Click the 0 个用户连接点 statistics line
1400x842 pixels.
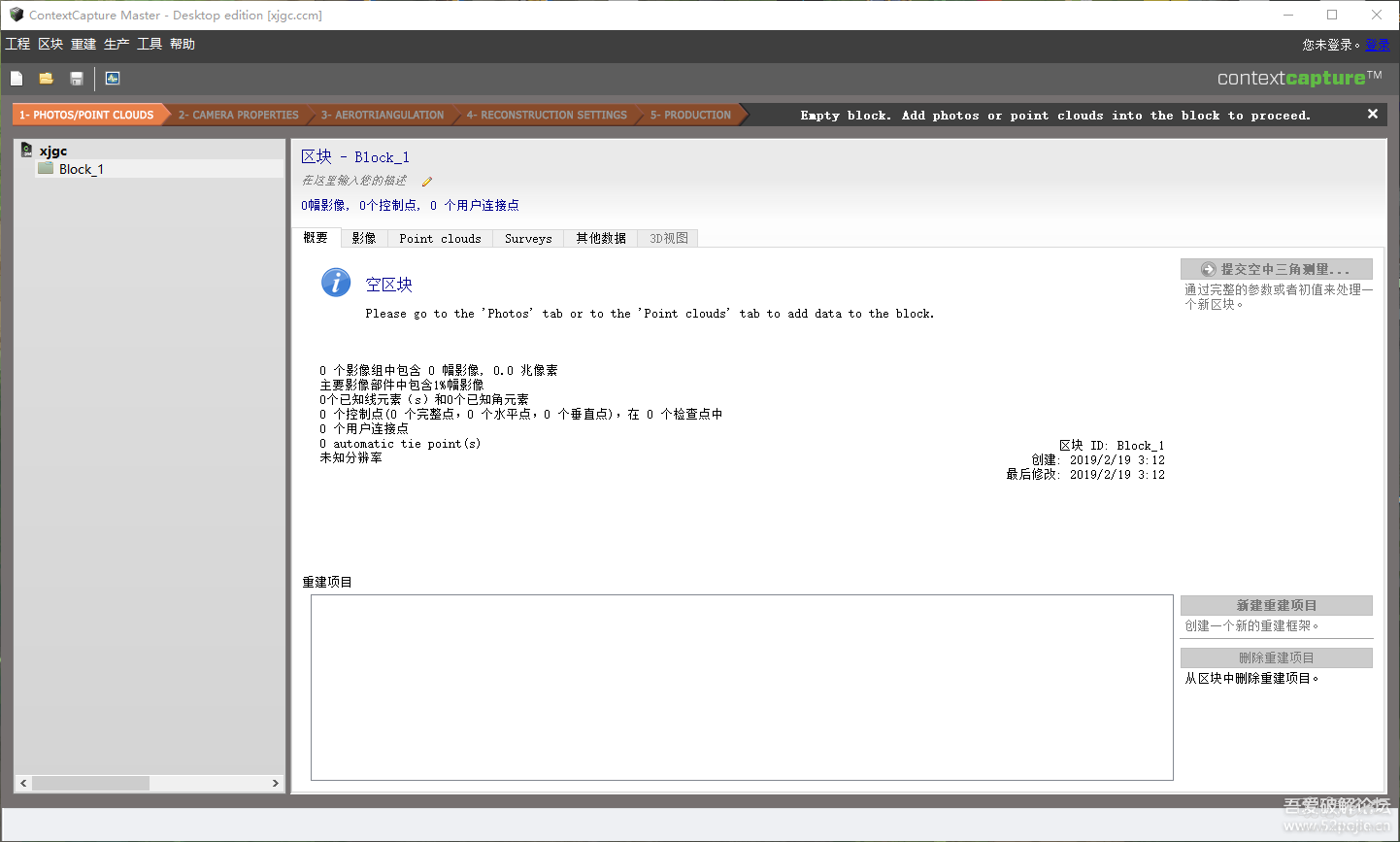click(x=364, y=428)
